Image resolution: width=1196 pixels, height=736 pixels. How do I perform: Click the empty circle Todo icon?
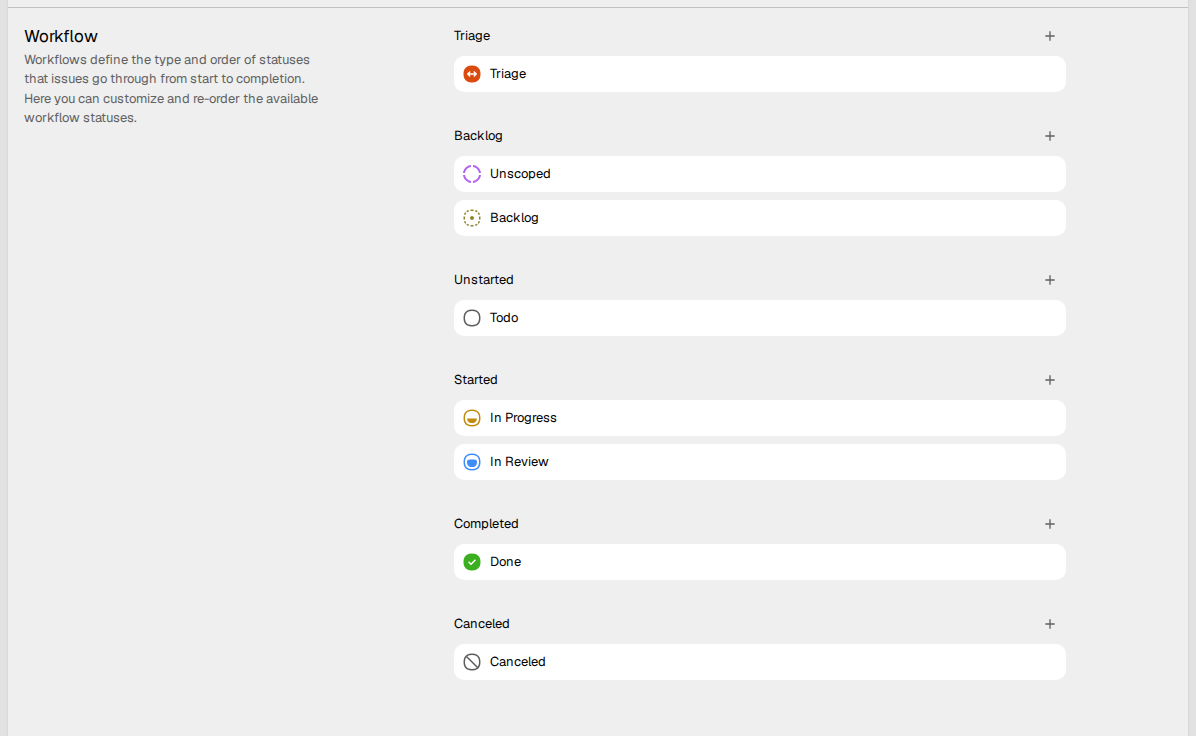point(472,318)
